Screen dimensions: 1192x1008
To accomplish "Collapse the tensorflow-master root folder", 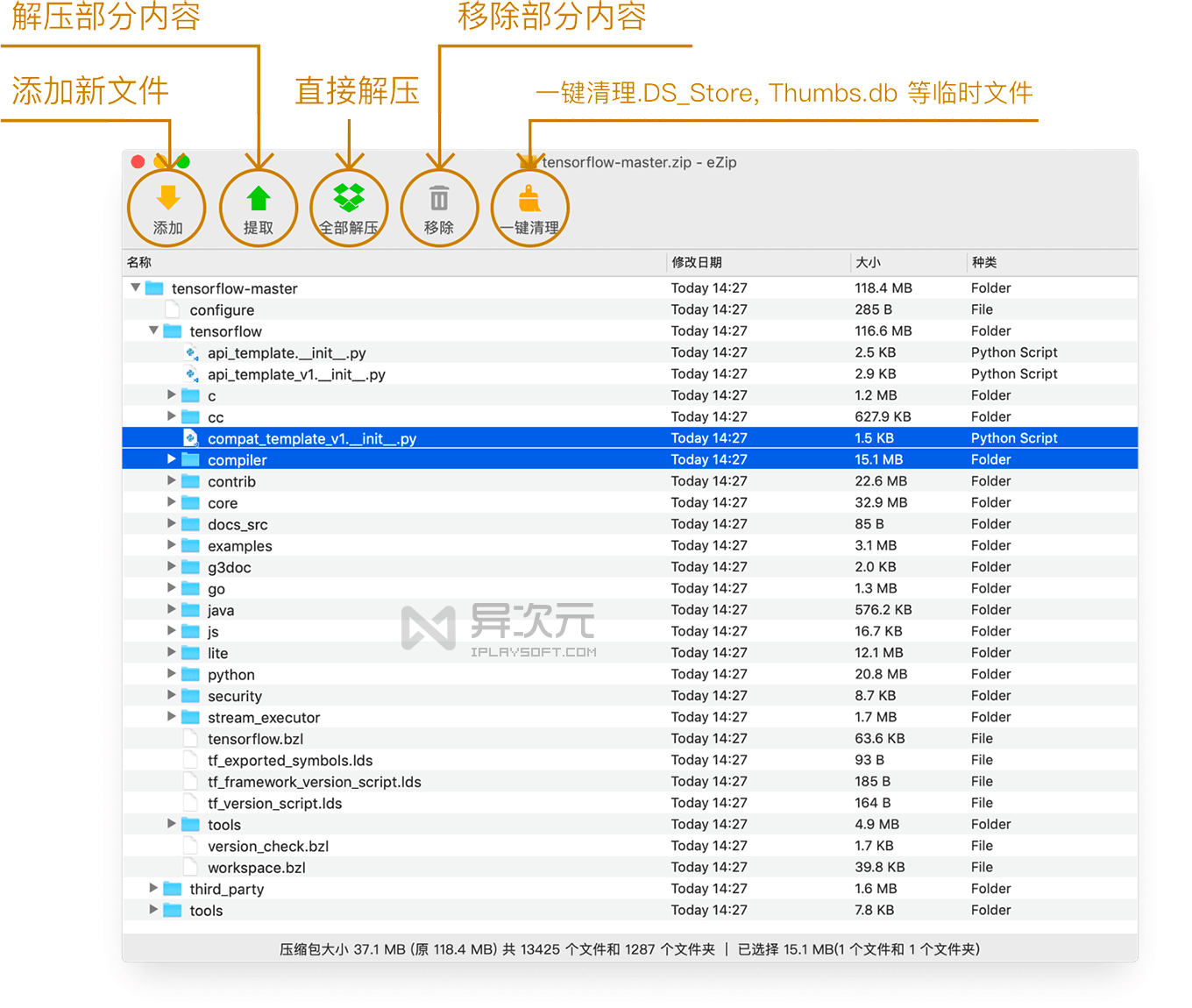I will click(x=135, y=287).
